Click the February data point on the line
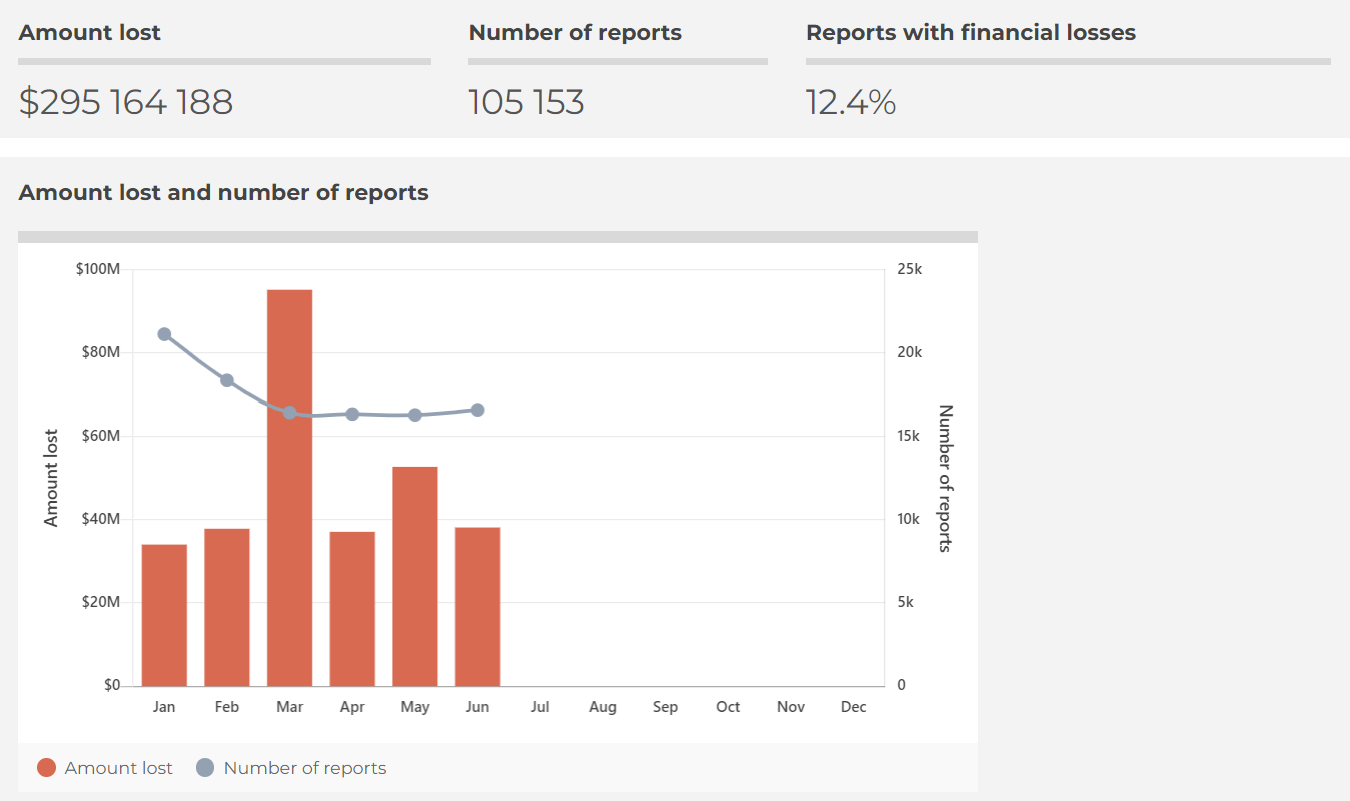Screen dimensions: 1350x801 (226, 379)
